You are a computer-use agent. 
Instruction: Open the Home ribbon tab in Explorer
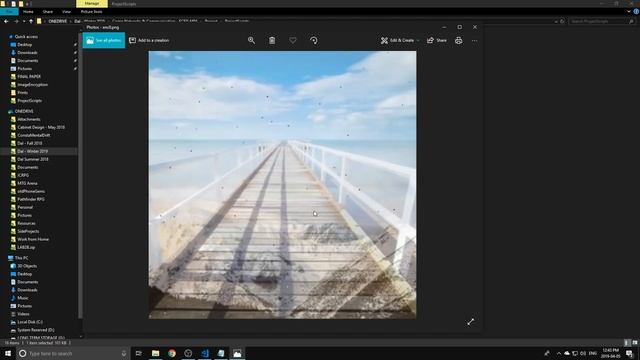pos(28,12)
